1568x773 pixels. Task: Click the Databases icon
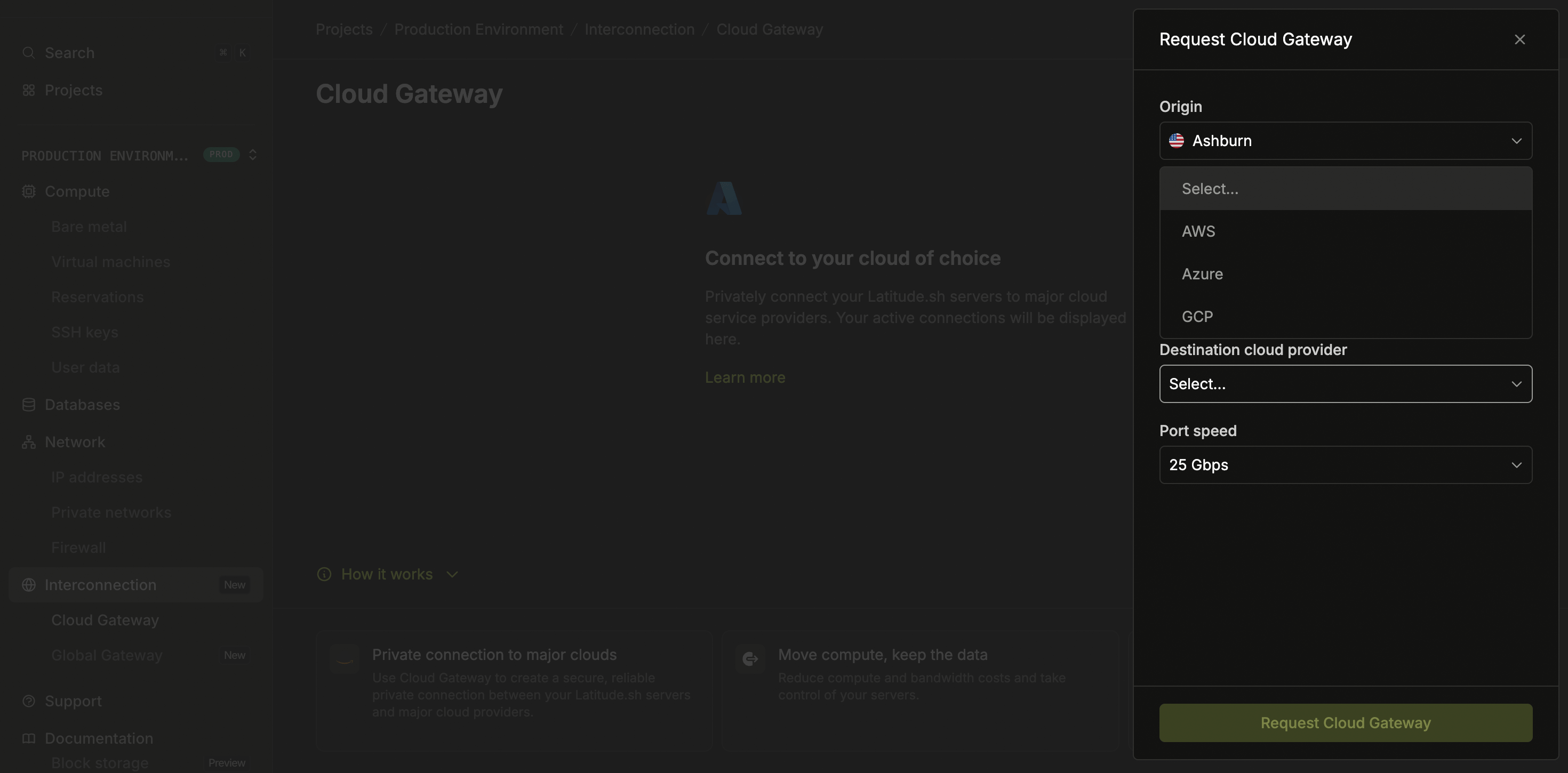(29, 404)
